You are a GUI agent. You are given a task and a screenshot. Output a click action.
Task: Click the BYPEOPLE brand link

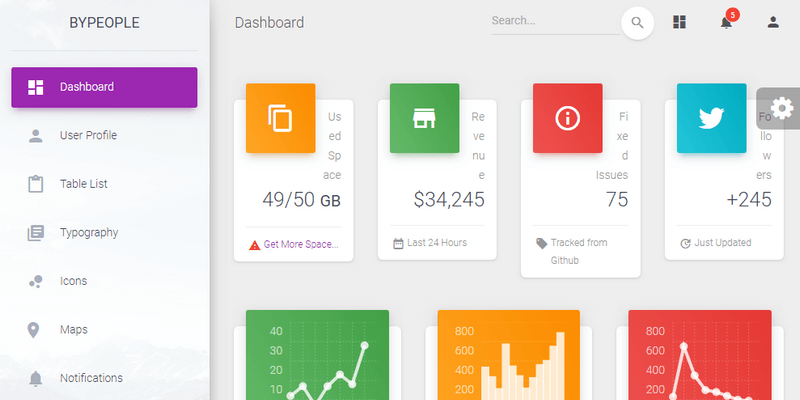pos(104,22)
